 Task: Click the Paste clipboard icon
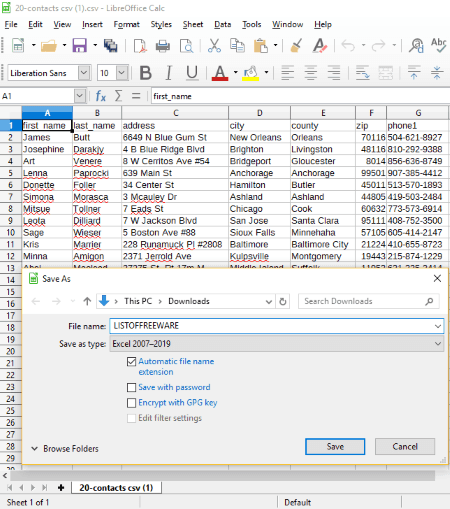click(261, 45)
